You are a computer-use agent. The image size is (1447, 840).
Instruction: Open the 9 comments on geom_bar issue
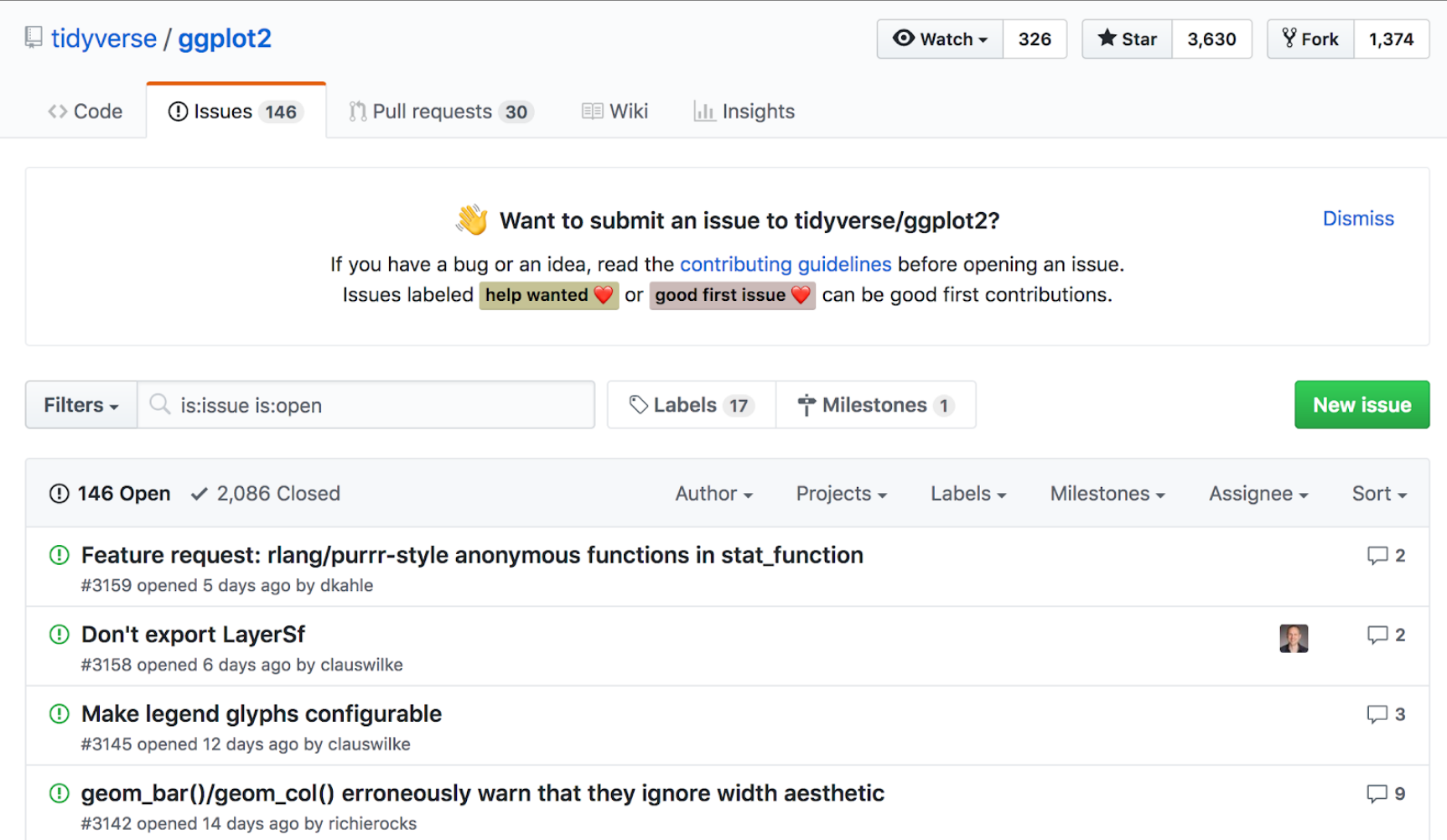coord(1386,793)
